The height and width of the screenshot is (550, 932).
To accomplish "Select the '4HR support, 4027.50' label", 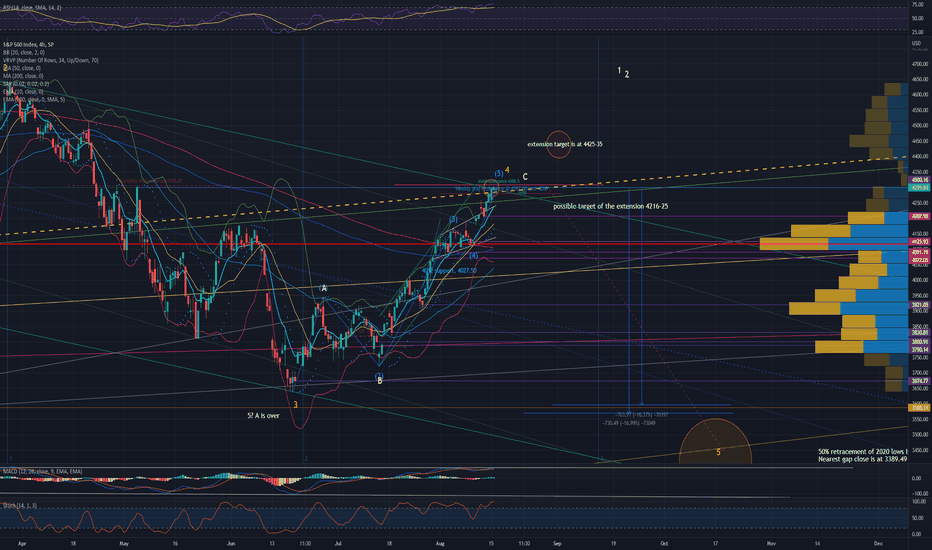I will pos(449,271).
